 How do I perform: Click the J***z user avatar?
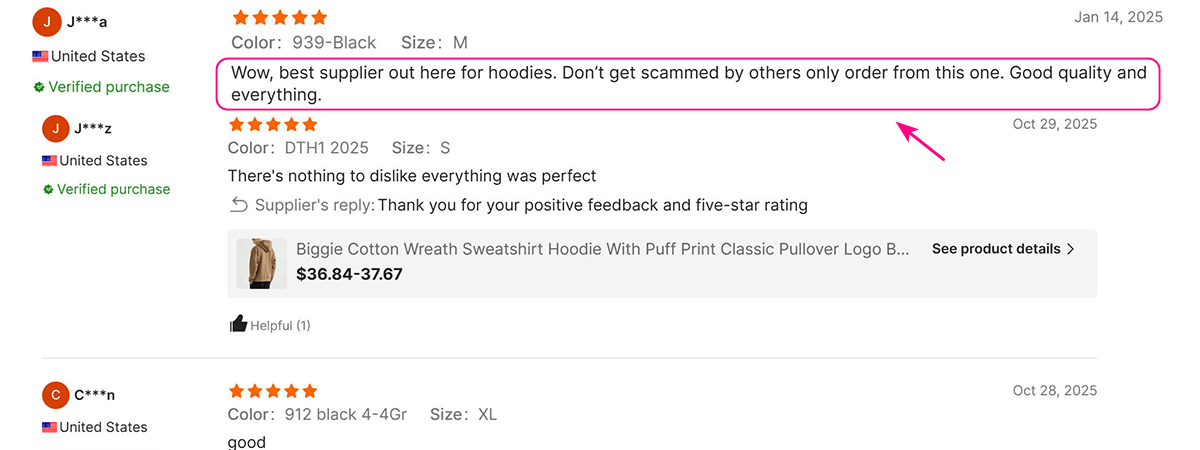point(56,128)
